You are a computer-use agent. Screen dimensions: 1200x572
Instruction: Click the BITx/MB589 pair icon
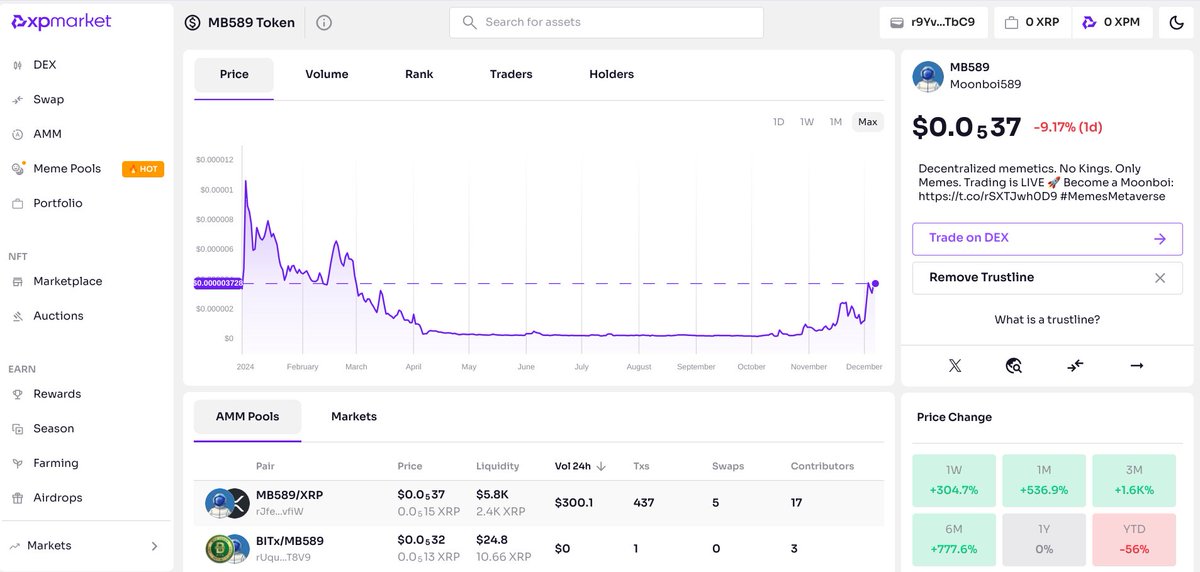(x=226, y=549)
